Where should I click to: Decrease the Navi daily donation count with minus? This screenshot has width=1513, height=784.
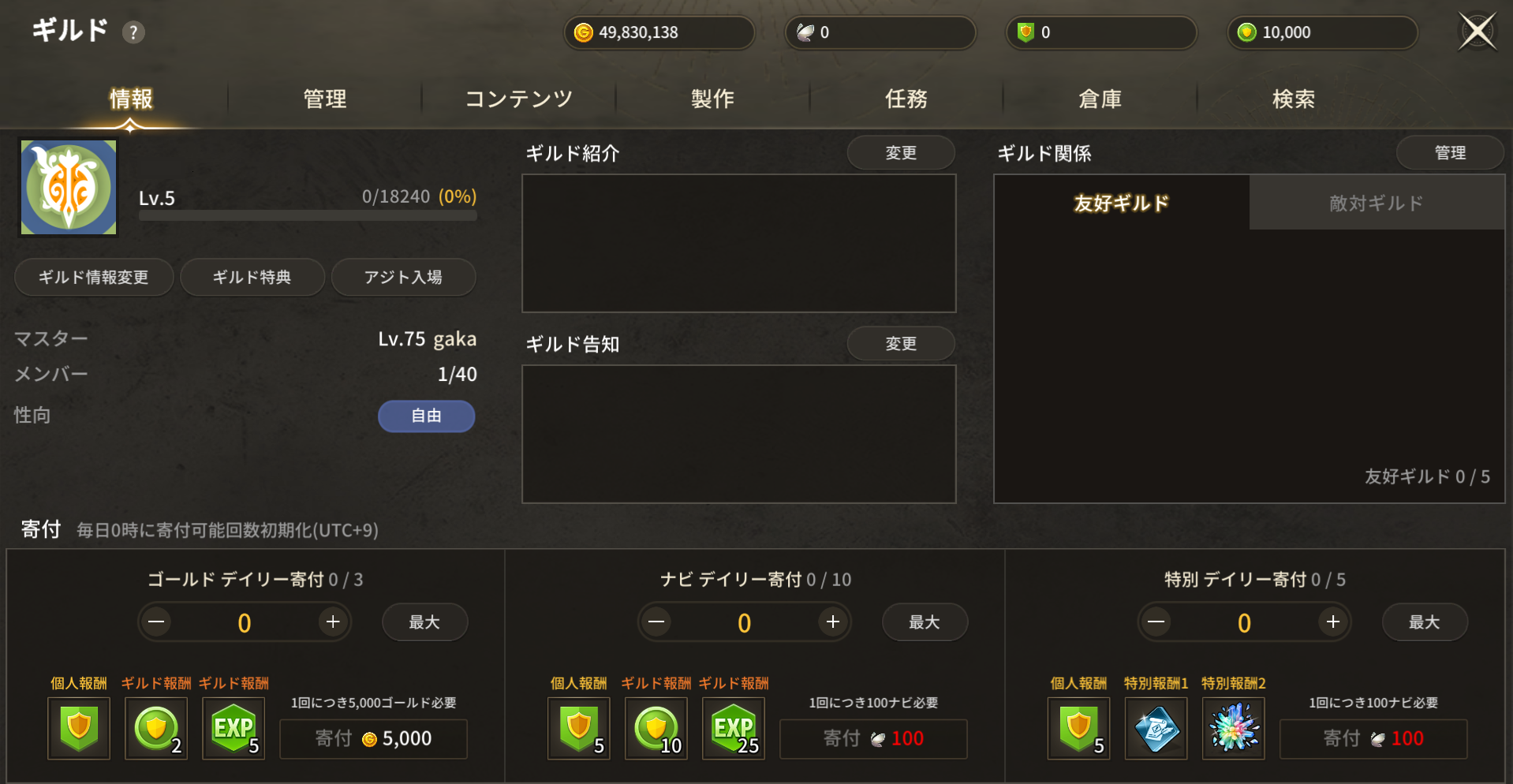point(656,622)
